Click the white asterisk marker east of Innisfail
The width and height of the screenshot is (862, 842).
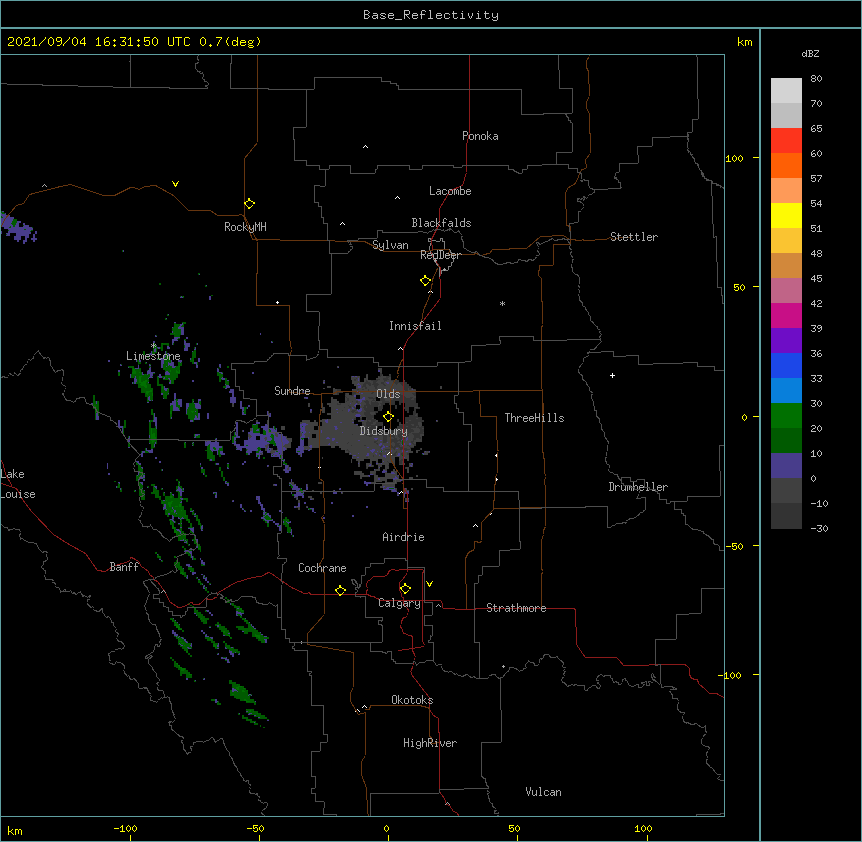point(502,303)
